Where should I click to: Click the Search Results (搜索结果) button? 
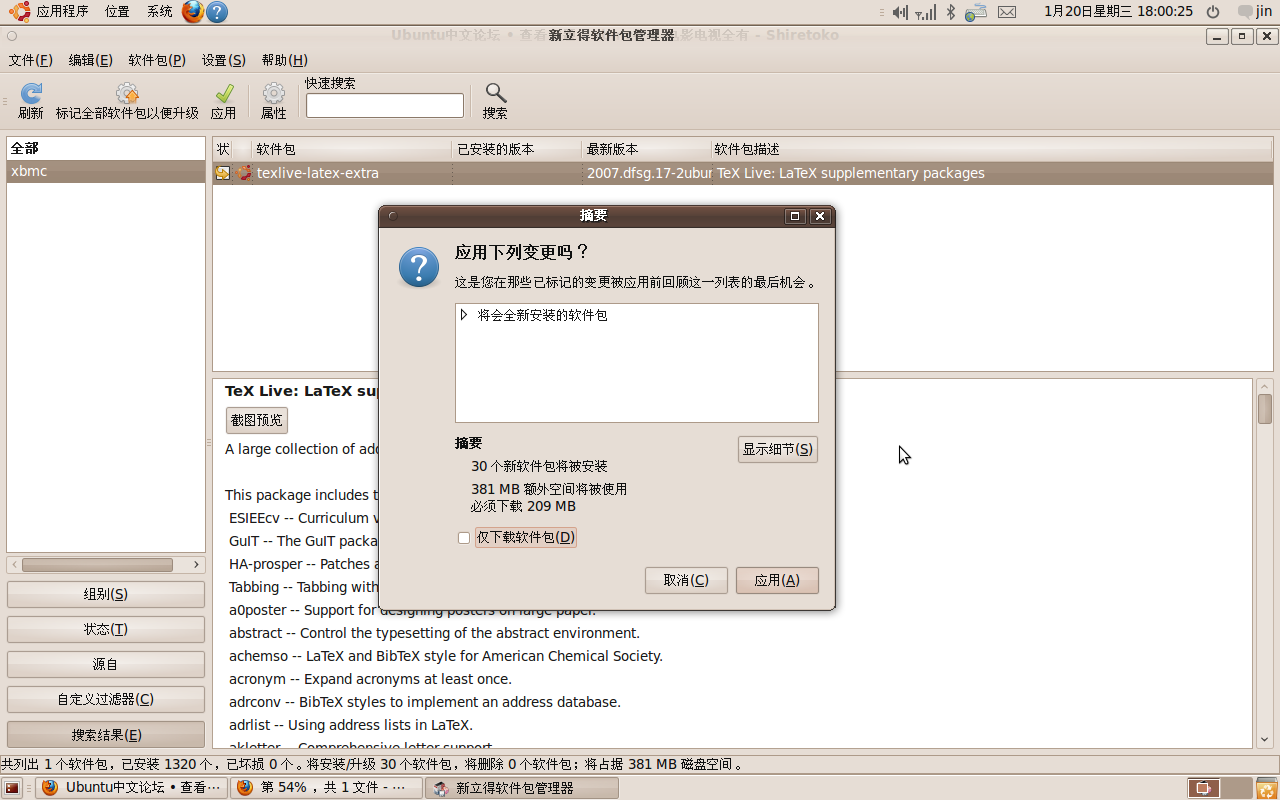(x=106, y=735)
